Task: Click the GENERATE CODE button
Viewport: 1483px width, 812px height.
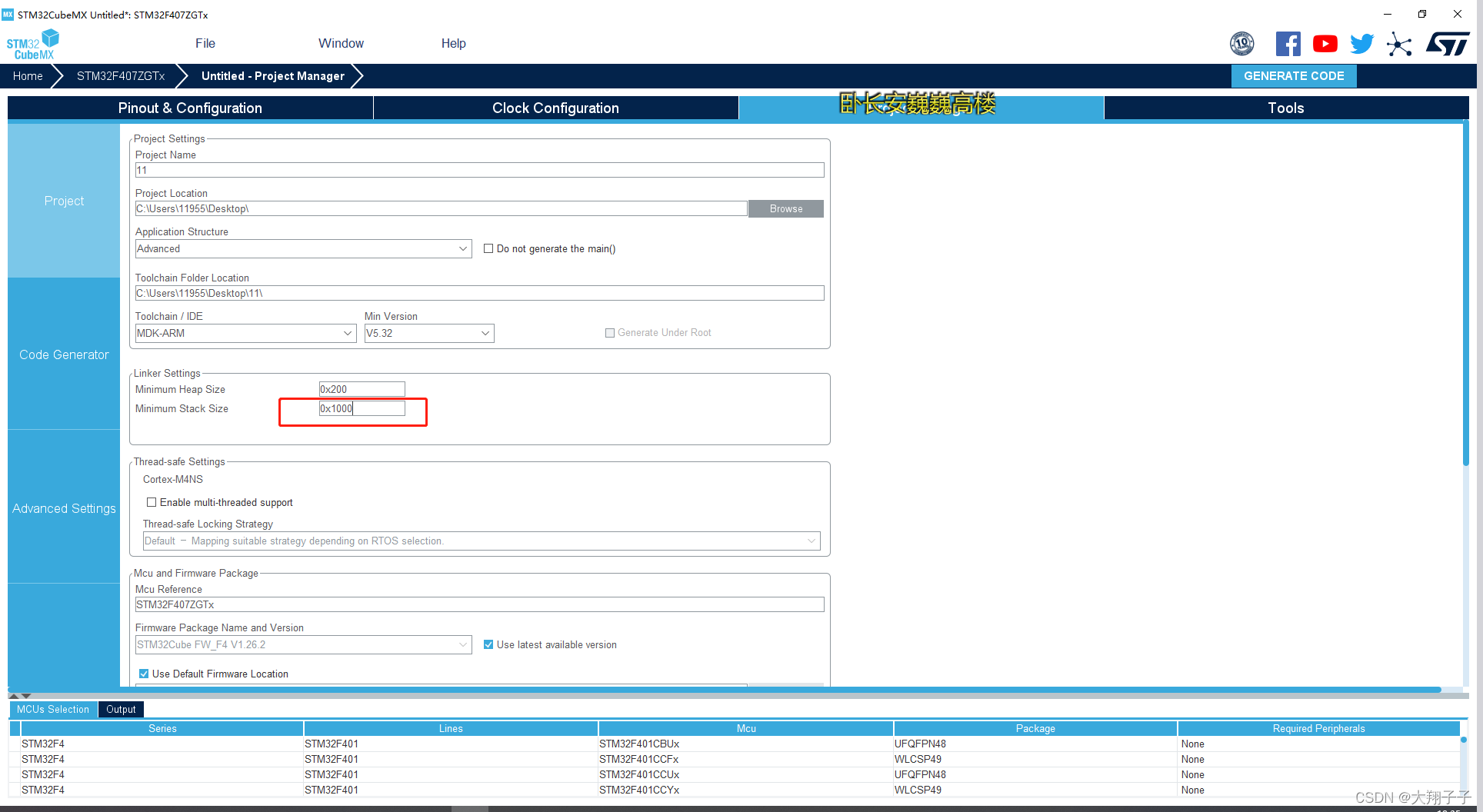Action: click(x=1294, y=76)
